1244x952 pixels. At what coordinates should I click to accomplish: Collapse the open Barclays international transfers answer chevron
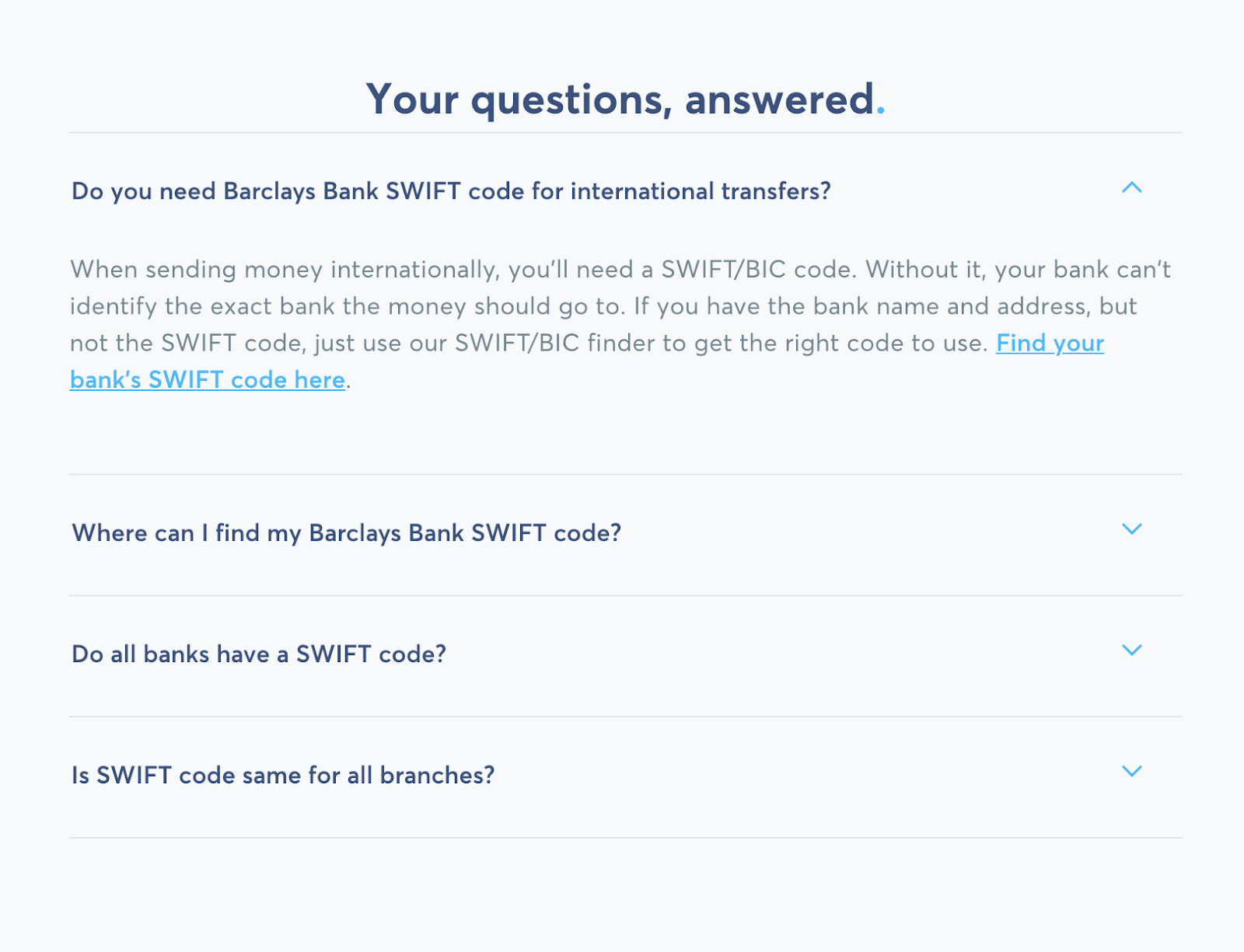click(1131, 187)
